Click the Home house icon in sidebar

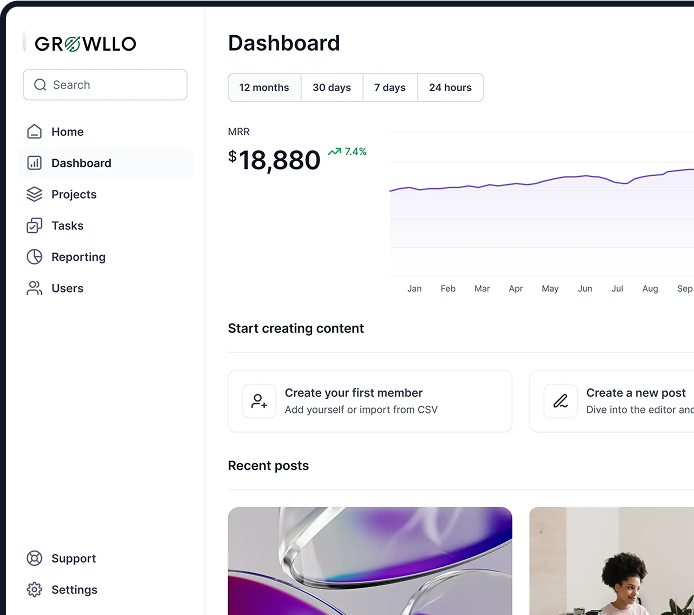pyautogui.click(x=34, y=131)
